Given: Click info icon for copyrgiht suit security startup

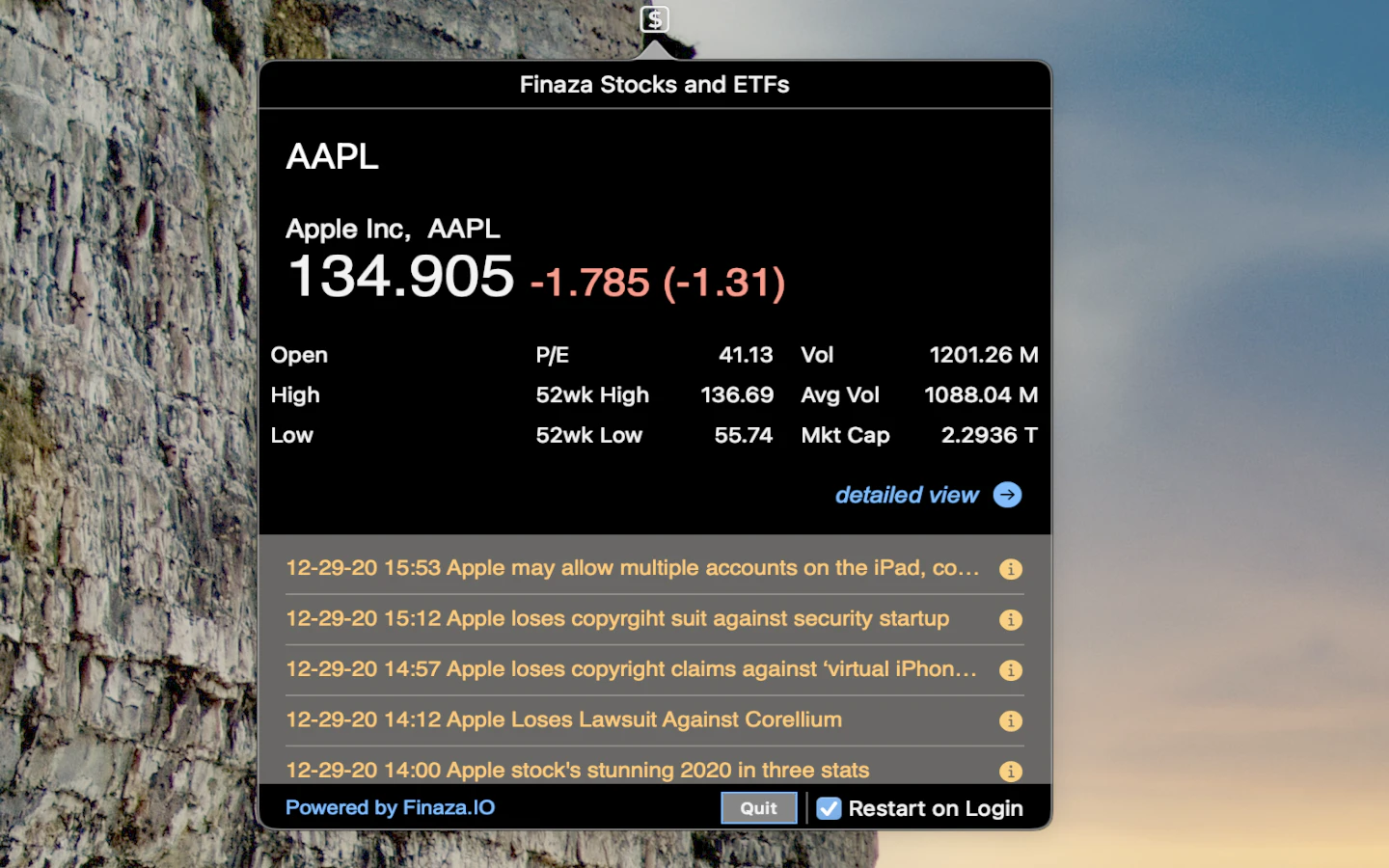Looking at the screenshot, I should click(x=1010, y=619).
